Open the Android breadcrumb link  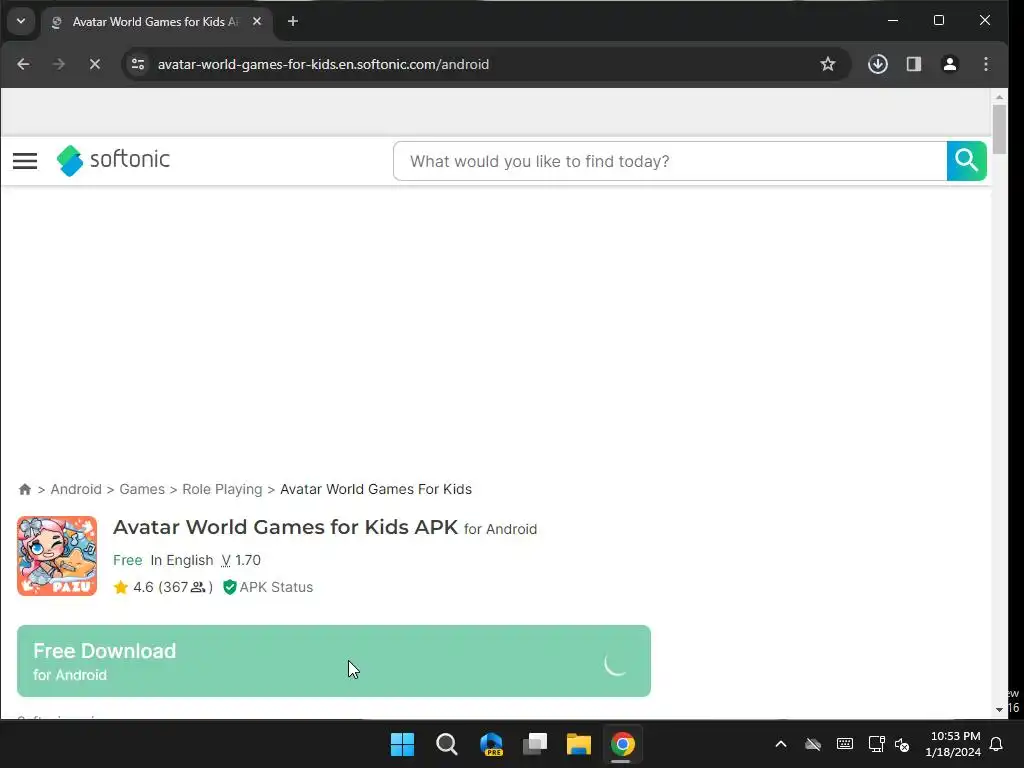[x=76, y=489]
